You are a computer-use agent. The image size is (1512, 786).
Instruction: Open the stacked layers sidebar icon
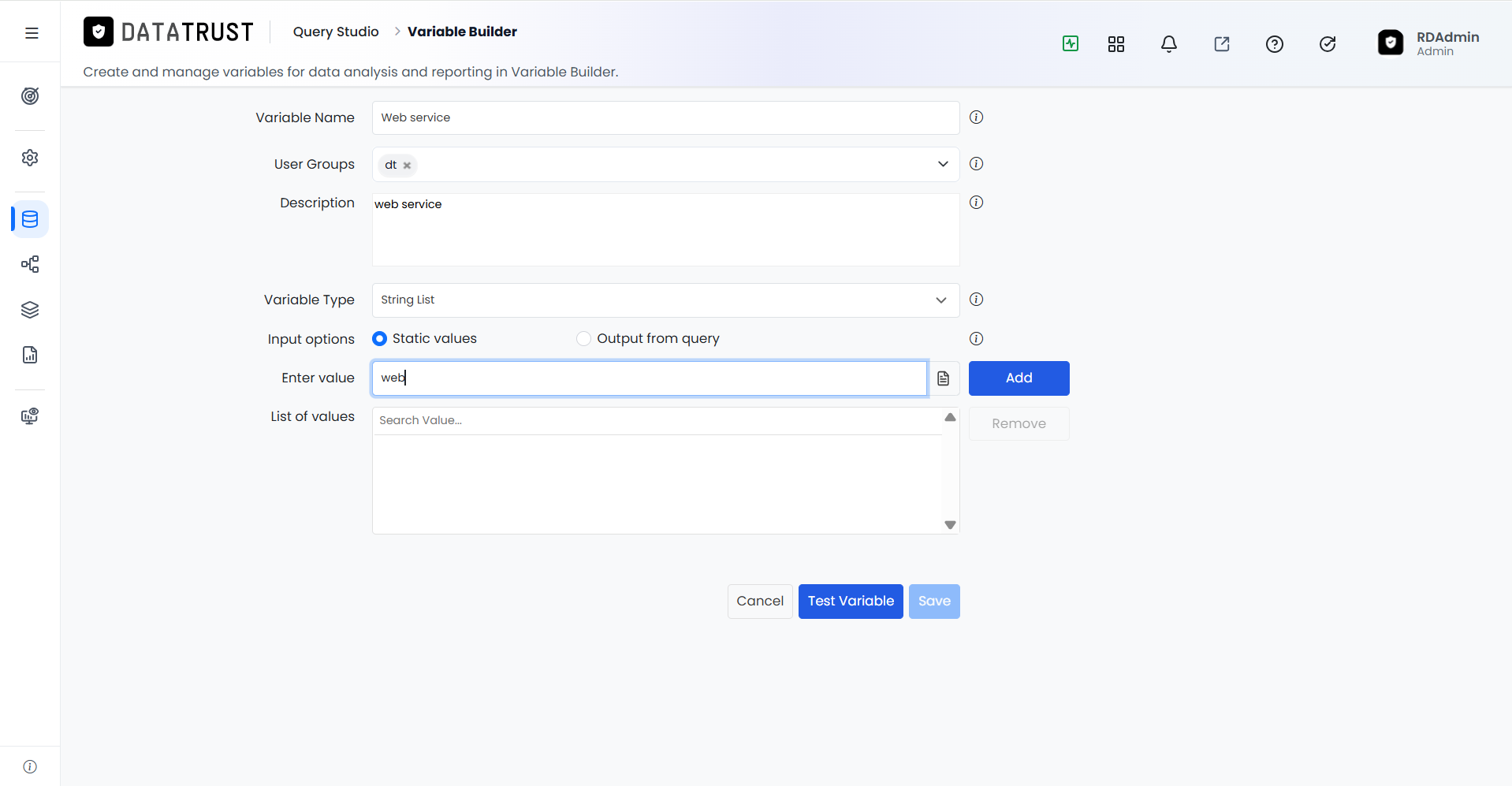[30, 310]
